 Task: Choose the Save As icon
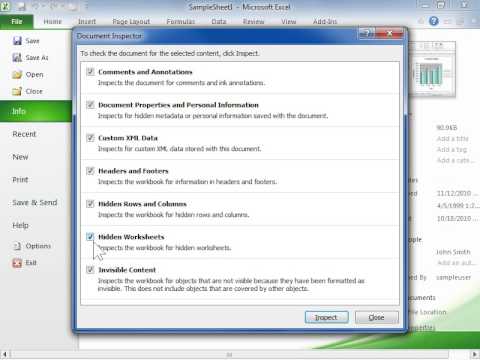tap(17, 58)
